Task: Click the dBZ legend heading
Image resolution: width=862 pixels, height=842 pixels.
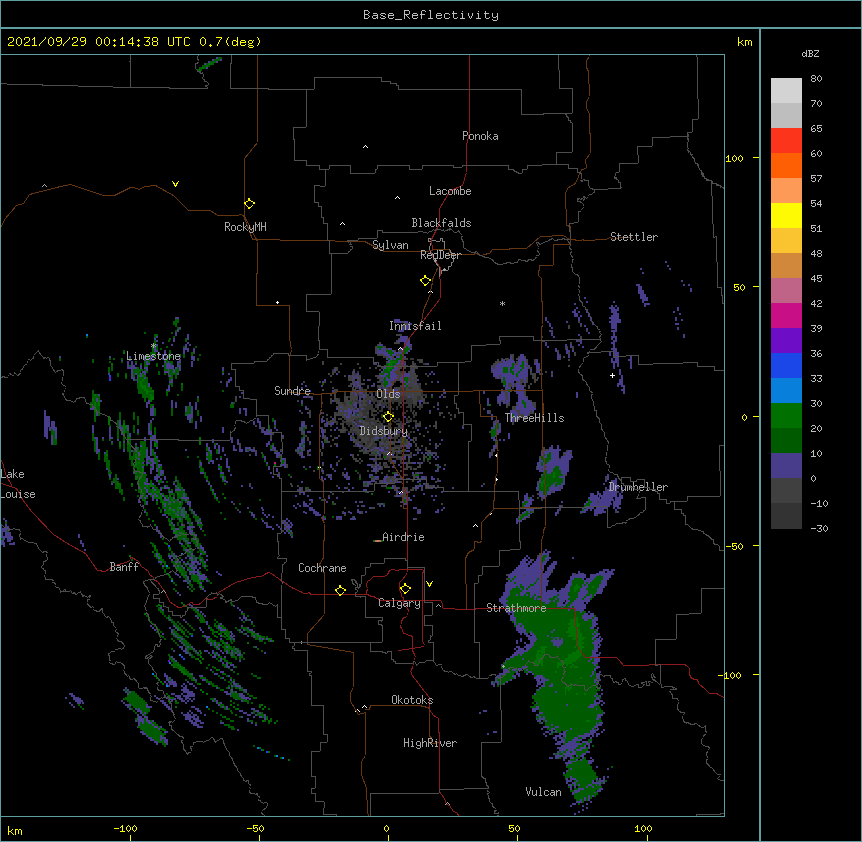Action: [810, 53]
